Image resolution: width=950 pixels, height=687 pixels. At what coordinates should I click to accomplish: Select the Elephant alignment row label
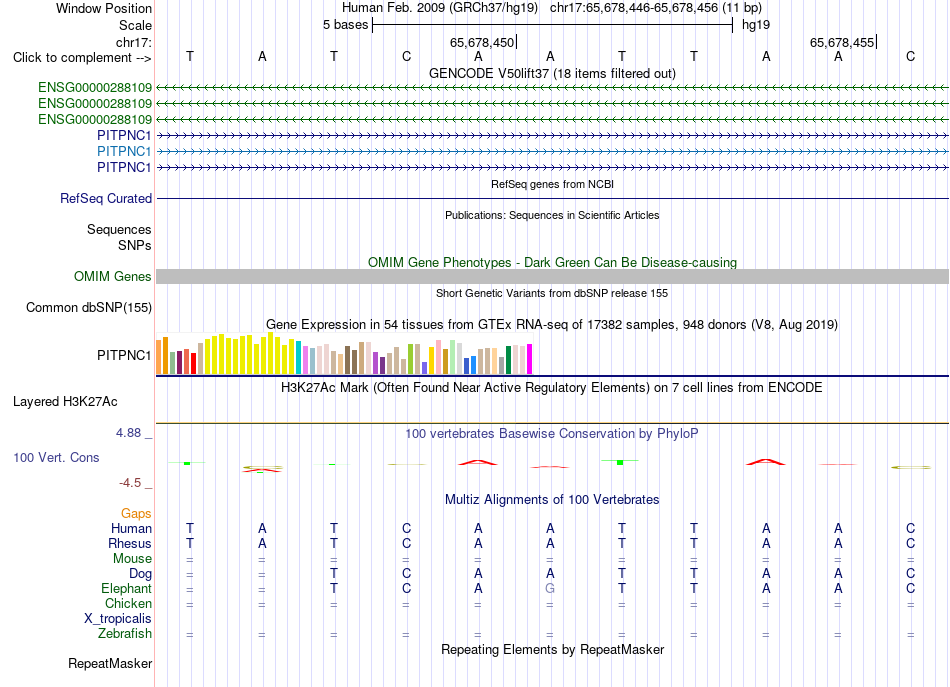tap(126, 588)
